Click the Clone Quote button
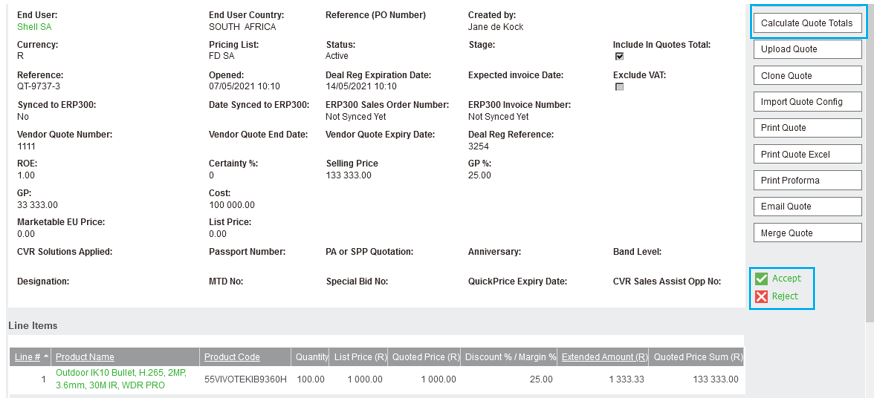This screenshot has height=407, width=881. click(x=806, y=76)
